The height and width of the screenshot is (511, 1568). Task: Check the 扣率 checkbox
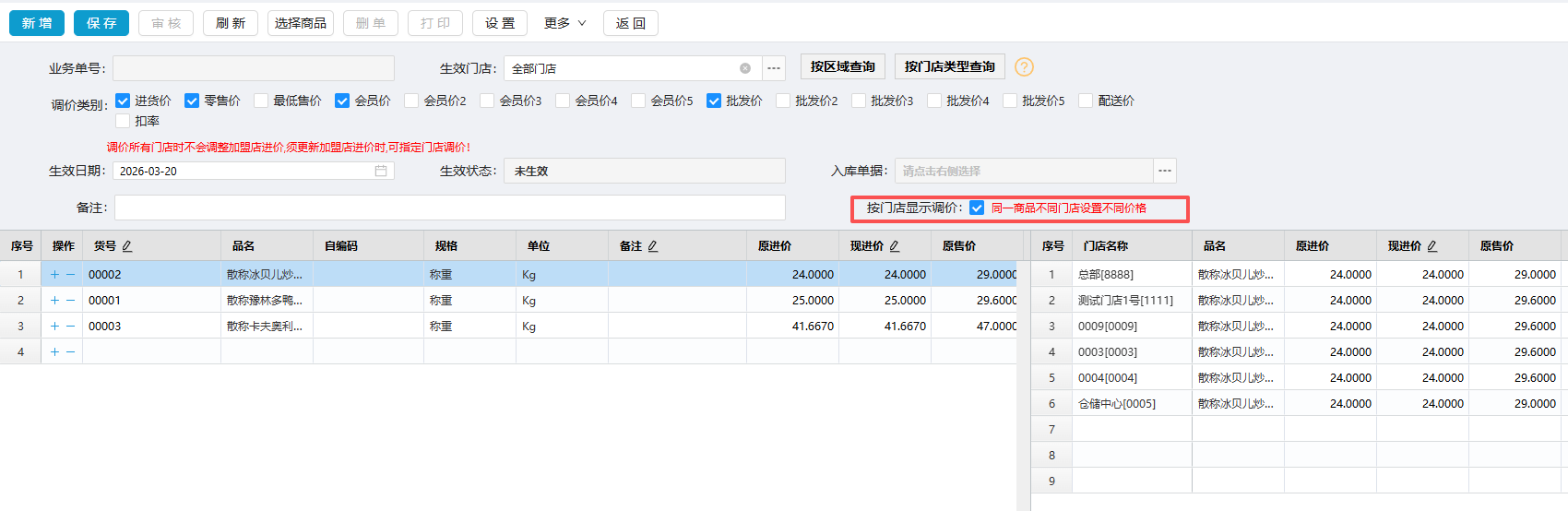(123, 121)
